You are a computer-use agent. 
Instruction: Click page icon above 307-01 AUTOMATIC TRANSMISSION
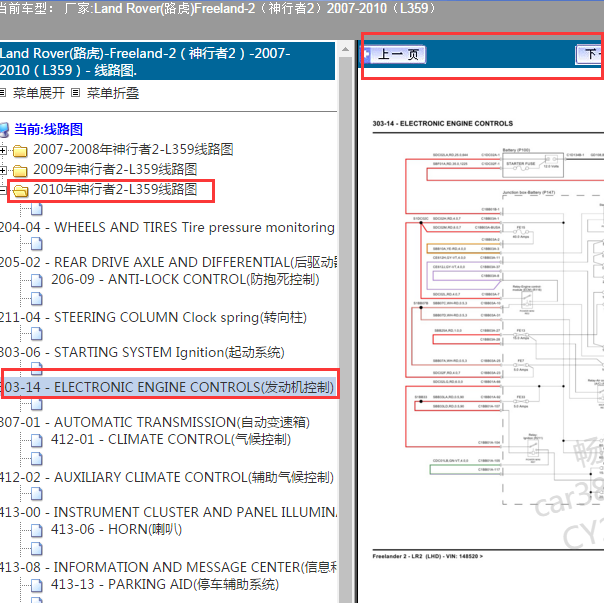pos(37,404)
